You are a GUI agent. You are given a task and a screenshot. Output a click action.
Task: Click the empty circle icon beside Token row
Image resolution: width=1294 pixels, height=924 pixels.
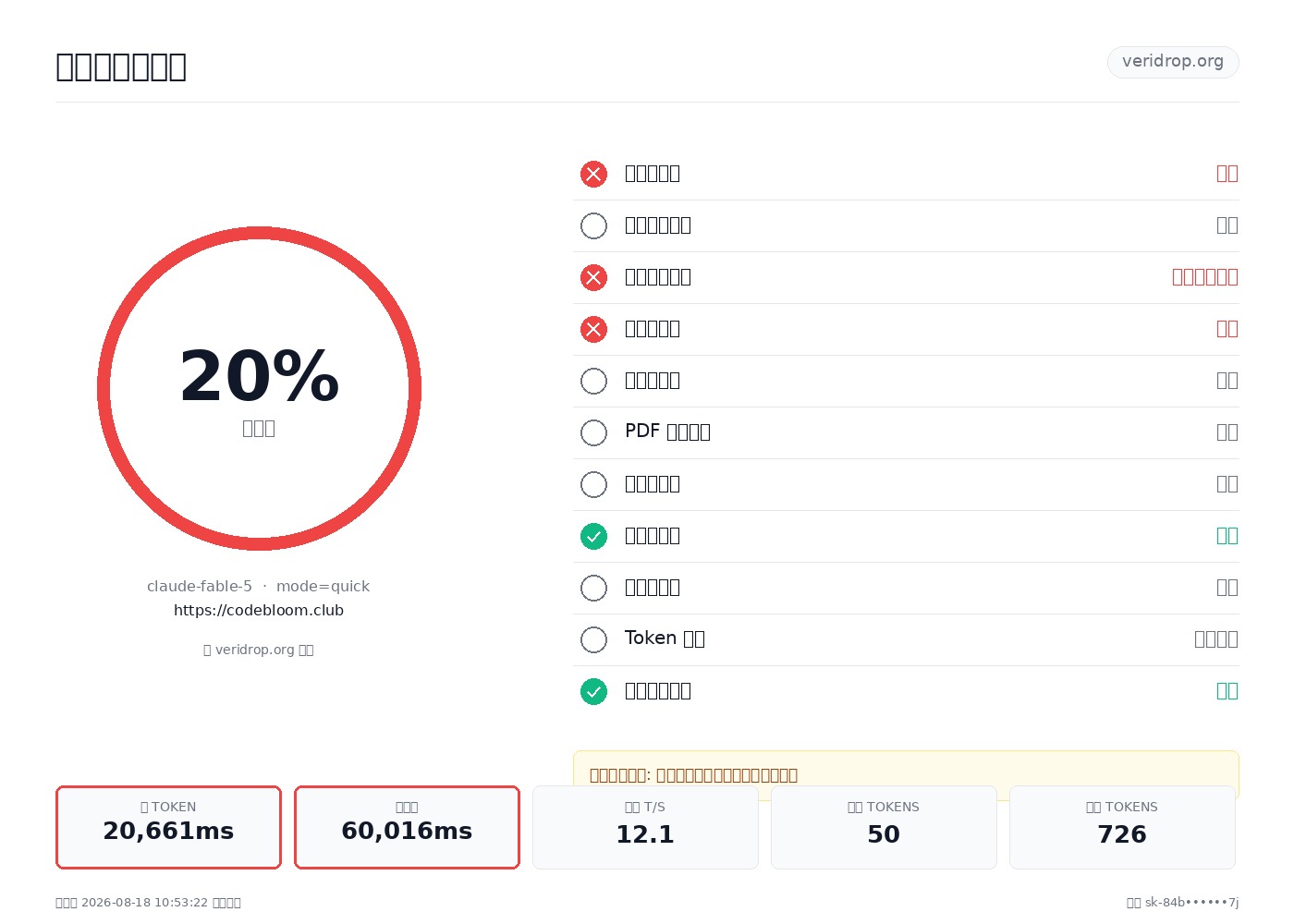click(x=593, y=639)
